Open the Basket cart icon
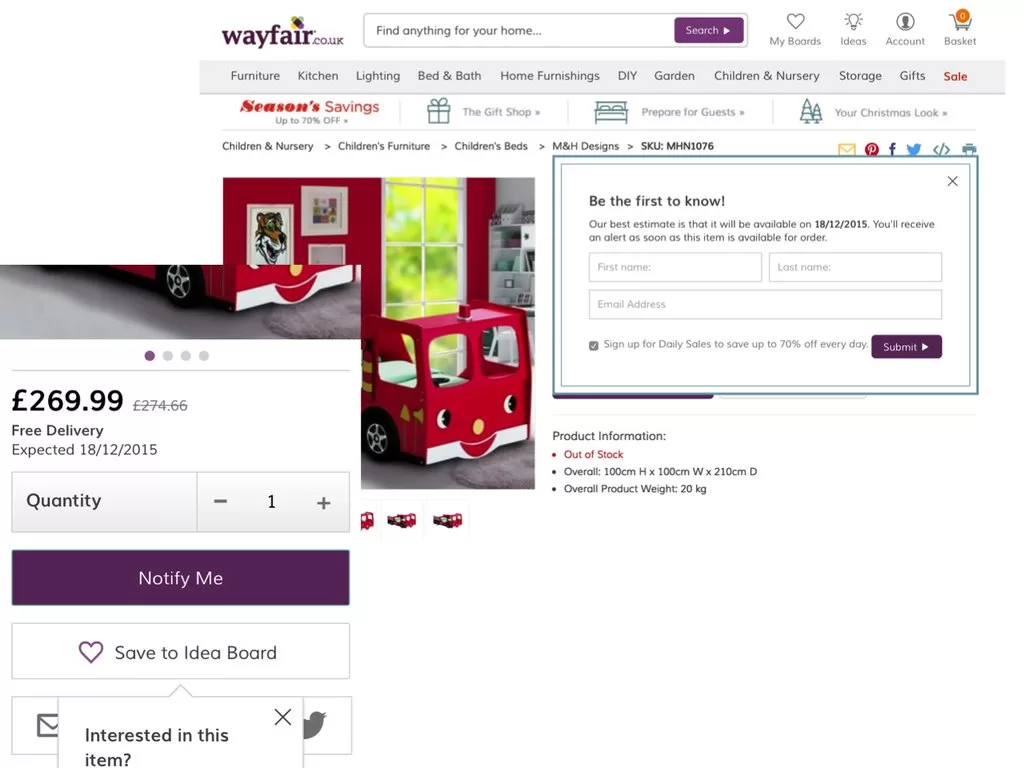The image size is (1024, 768). tap(960, 20)
